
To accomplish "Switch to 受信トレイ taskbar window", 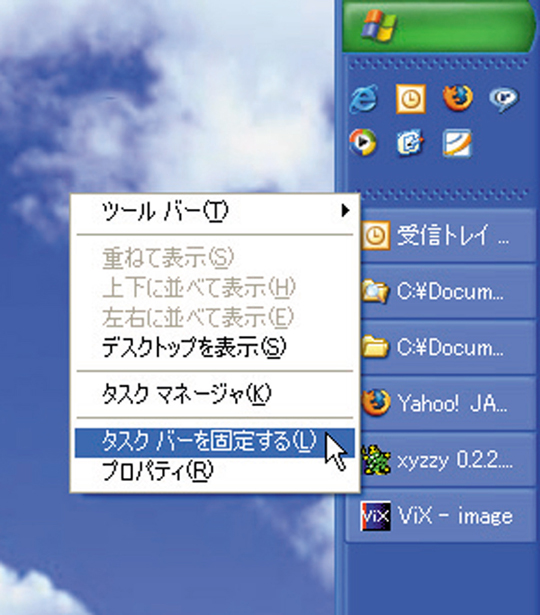I will [x=441, y=236].
